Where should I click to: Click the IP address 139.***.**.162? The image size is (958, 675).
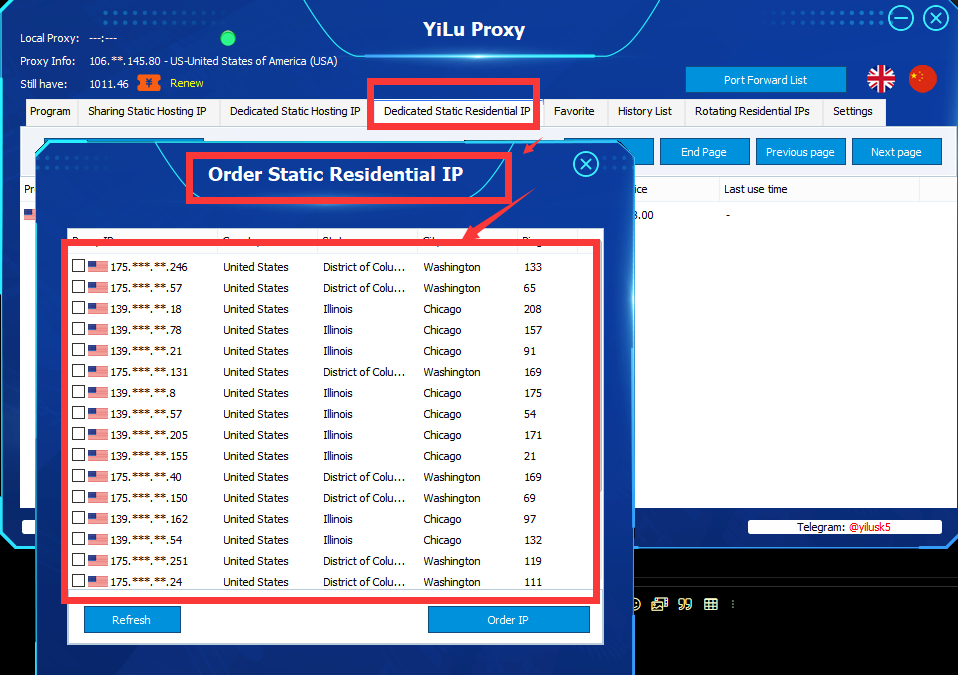tap(148, 519)
